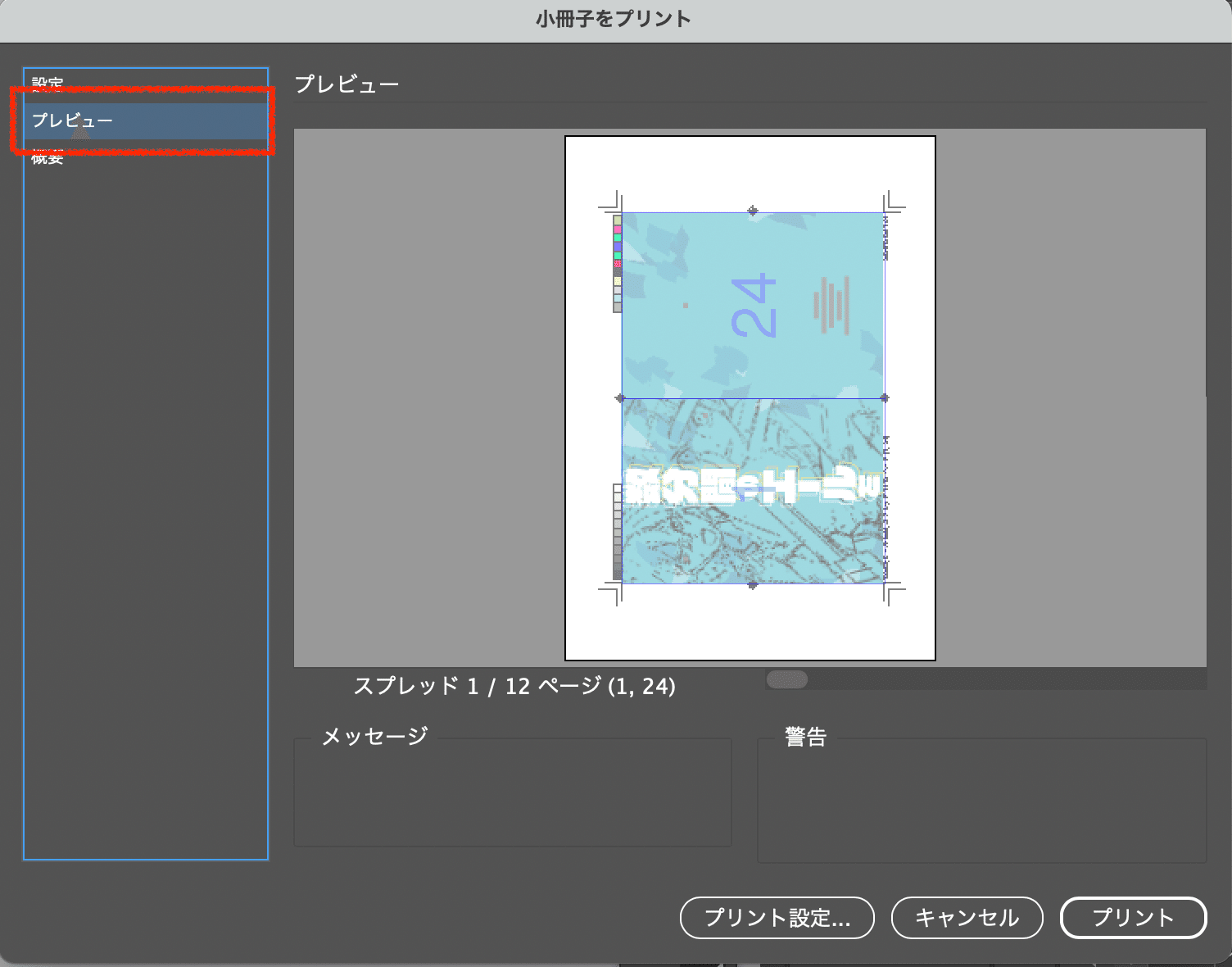Click the spread navigation slider handle
Viewport: 1232px width, 967px height.
pos(787,679)
